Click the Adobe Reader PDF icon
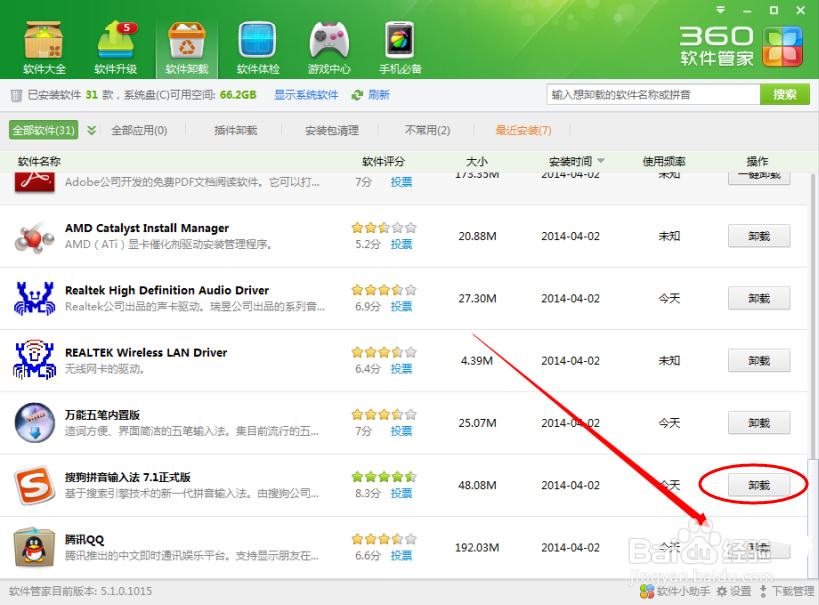819x605 pixels. click(34, 182)
